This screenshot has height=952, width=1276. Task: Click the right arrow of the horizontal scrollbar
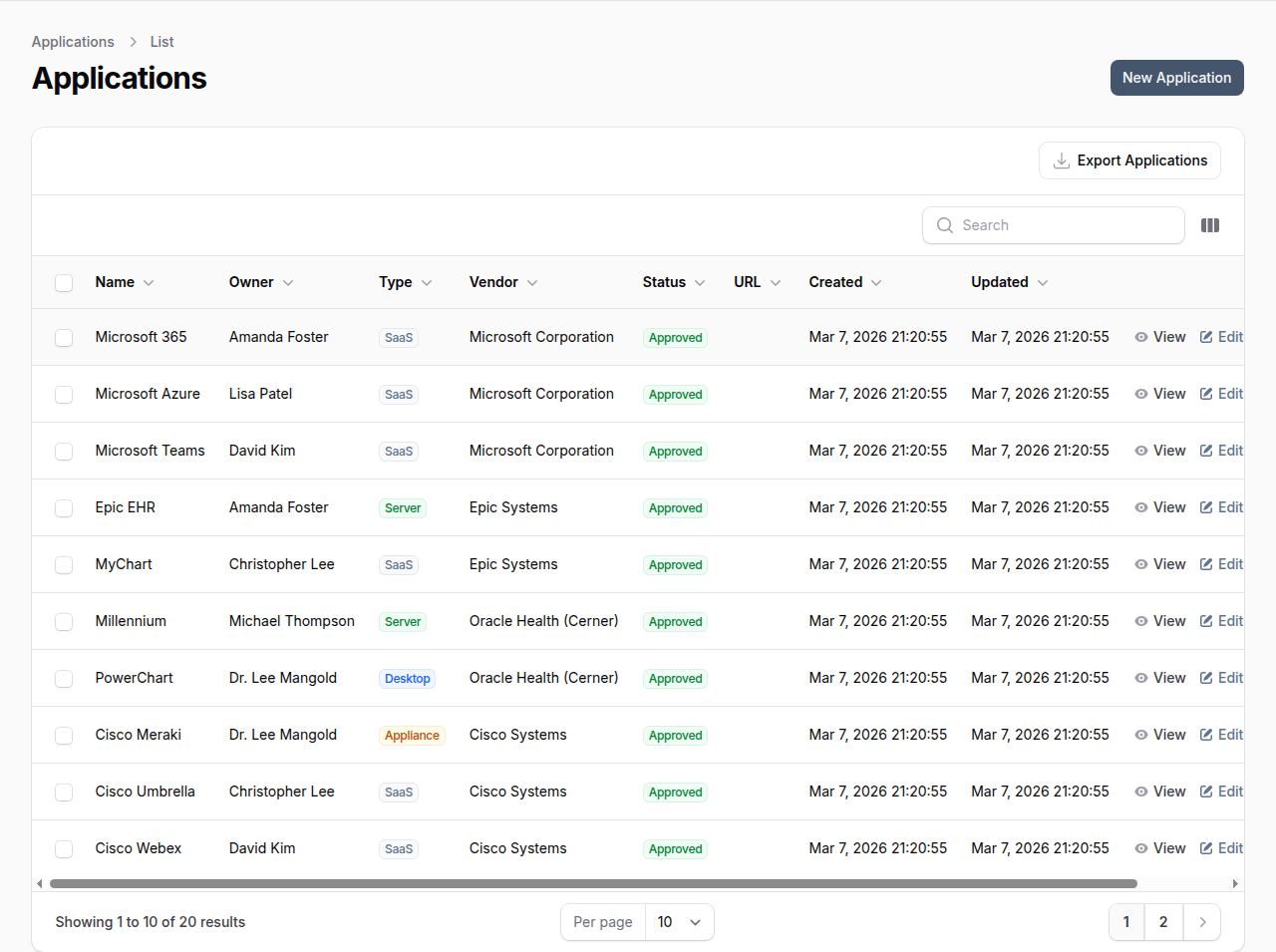point(1235,883)
